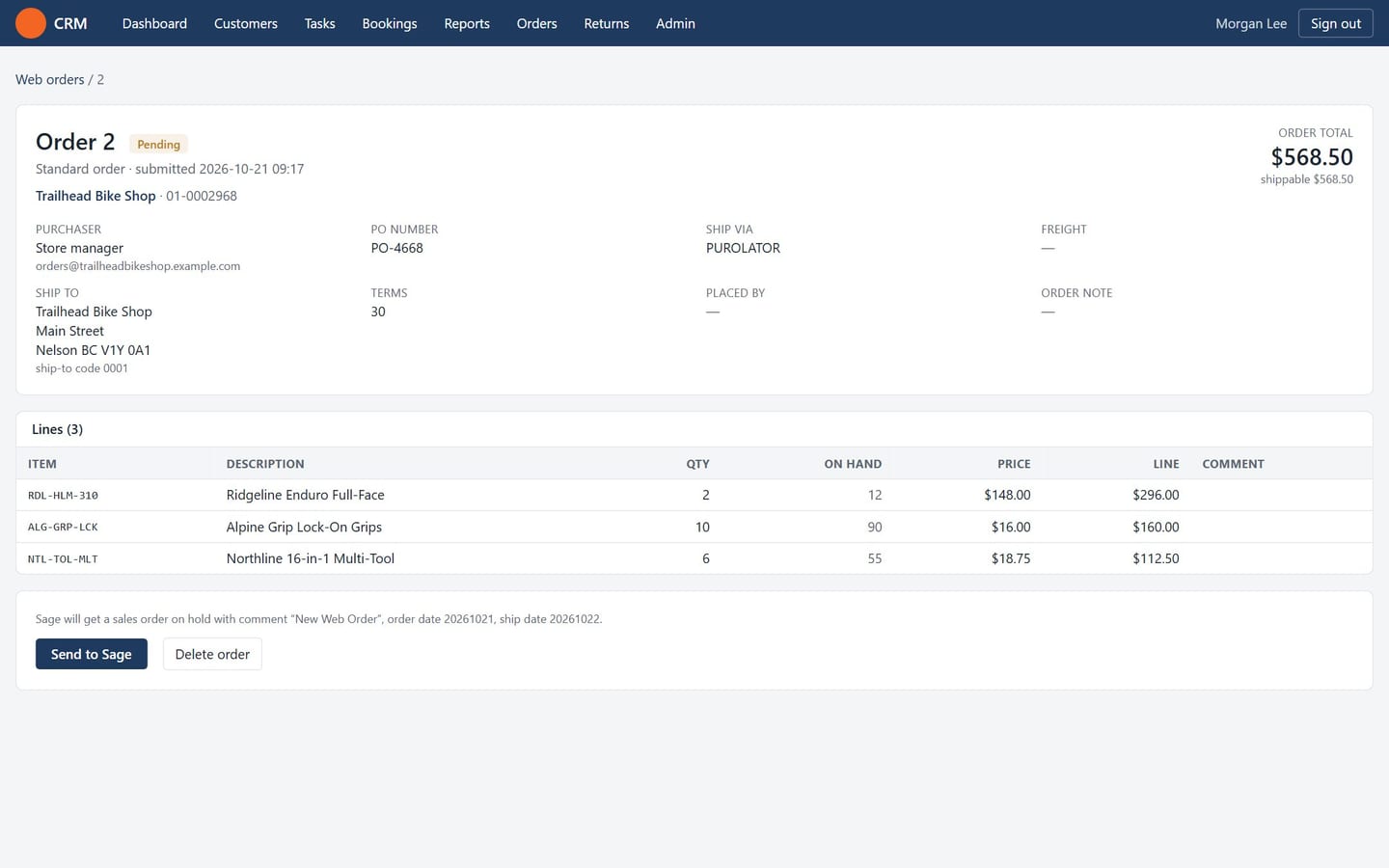The height and width of the screenshot is (868, 1389).
Task: Select the order total $568.50
Action: (1312, 156)
